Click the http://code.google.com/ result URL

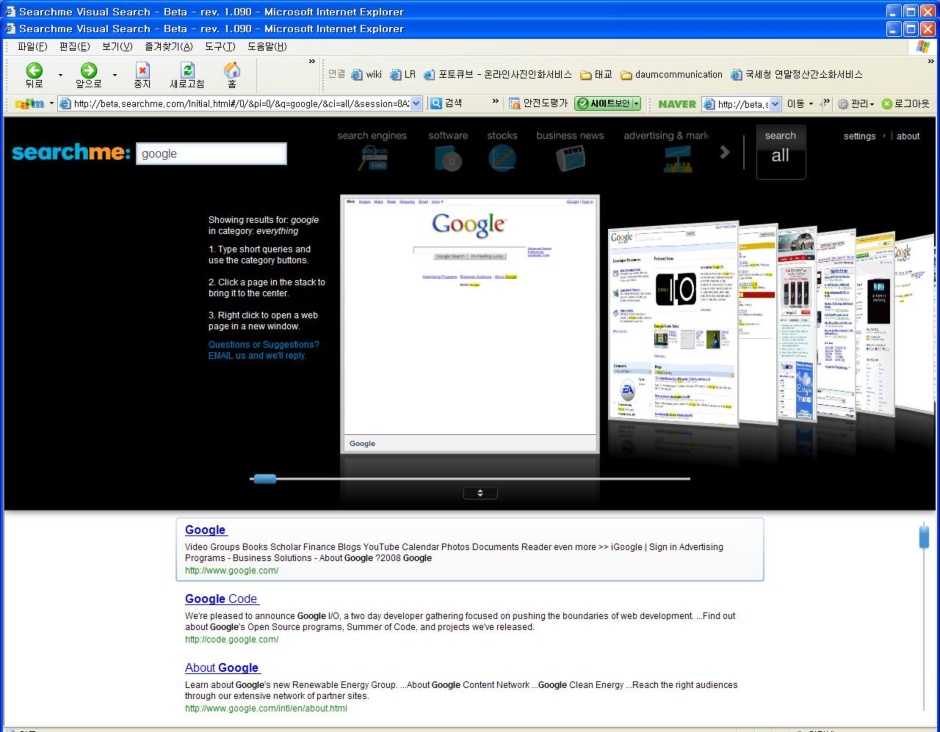point(231,639)
